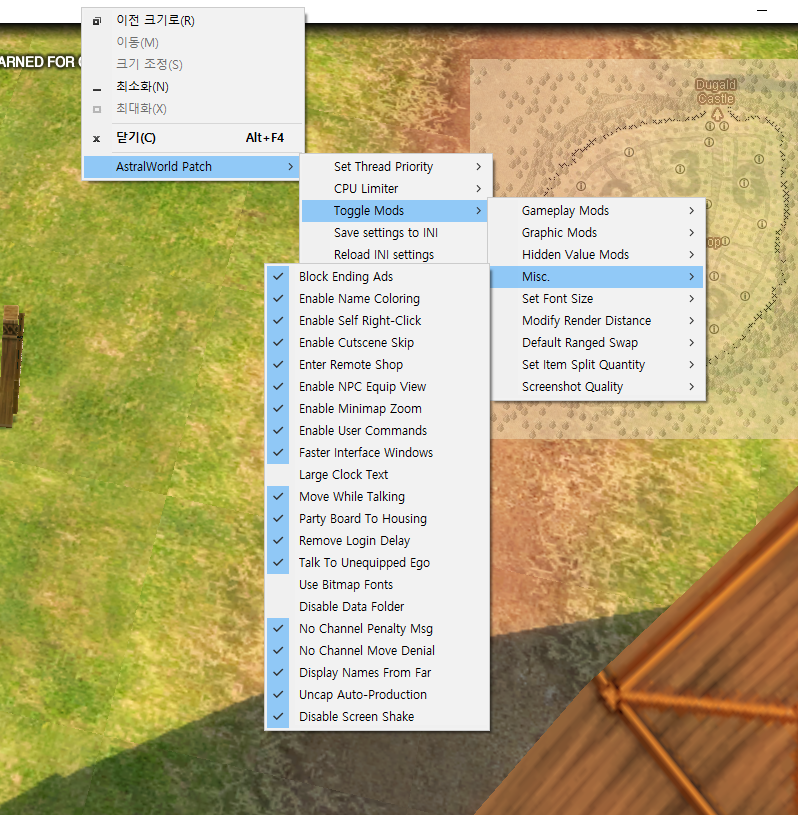The width and height of the screenshot is (798, 815).
Task: Disable Enable Self Right-Click
Action: coord(377,321)
